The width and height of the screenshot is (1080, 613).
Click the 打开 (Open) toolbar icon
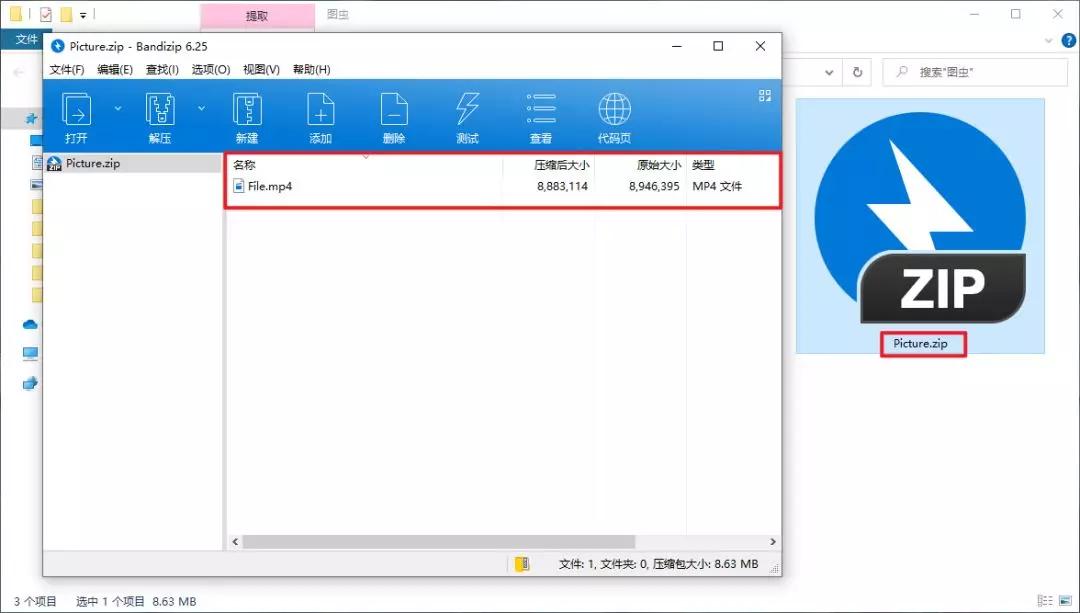[x=77, y=108]
